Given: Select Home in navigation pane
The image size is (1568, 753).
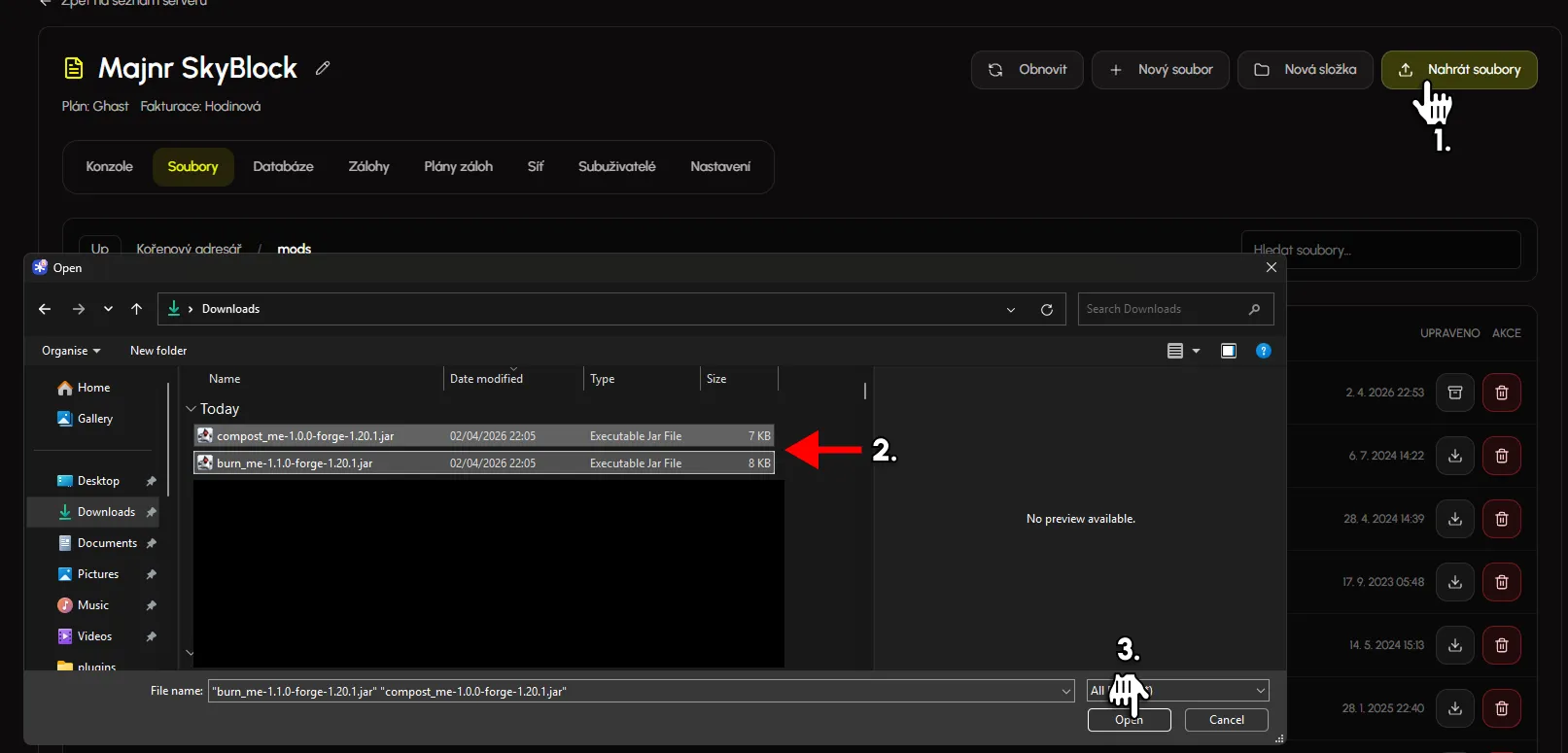Looking at the screenshot, I should coord(93,388).
